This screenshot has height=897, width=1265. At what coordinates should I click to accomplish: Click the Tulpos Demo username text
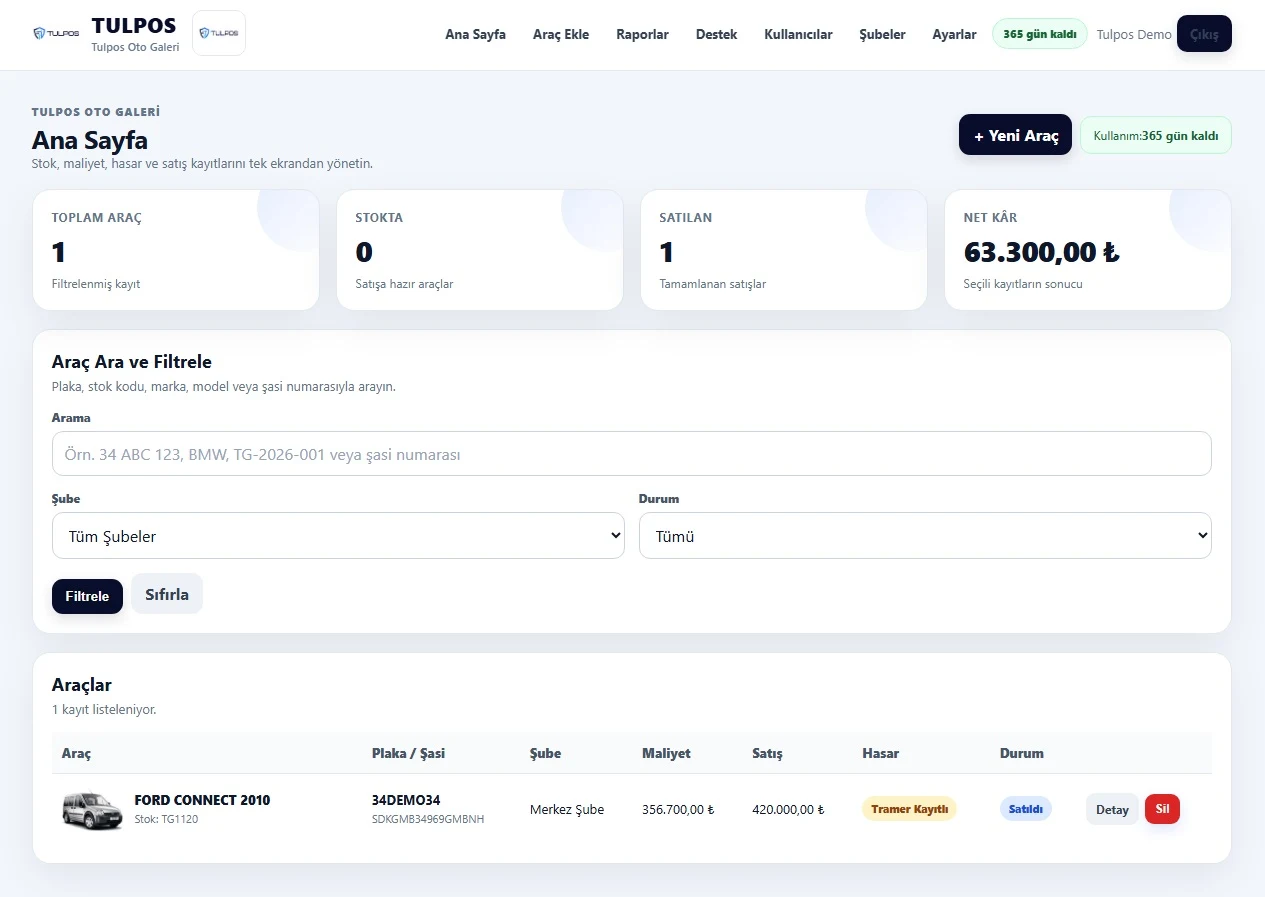tap(1134, 34)
